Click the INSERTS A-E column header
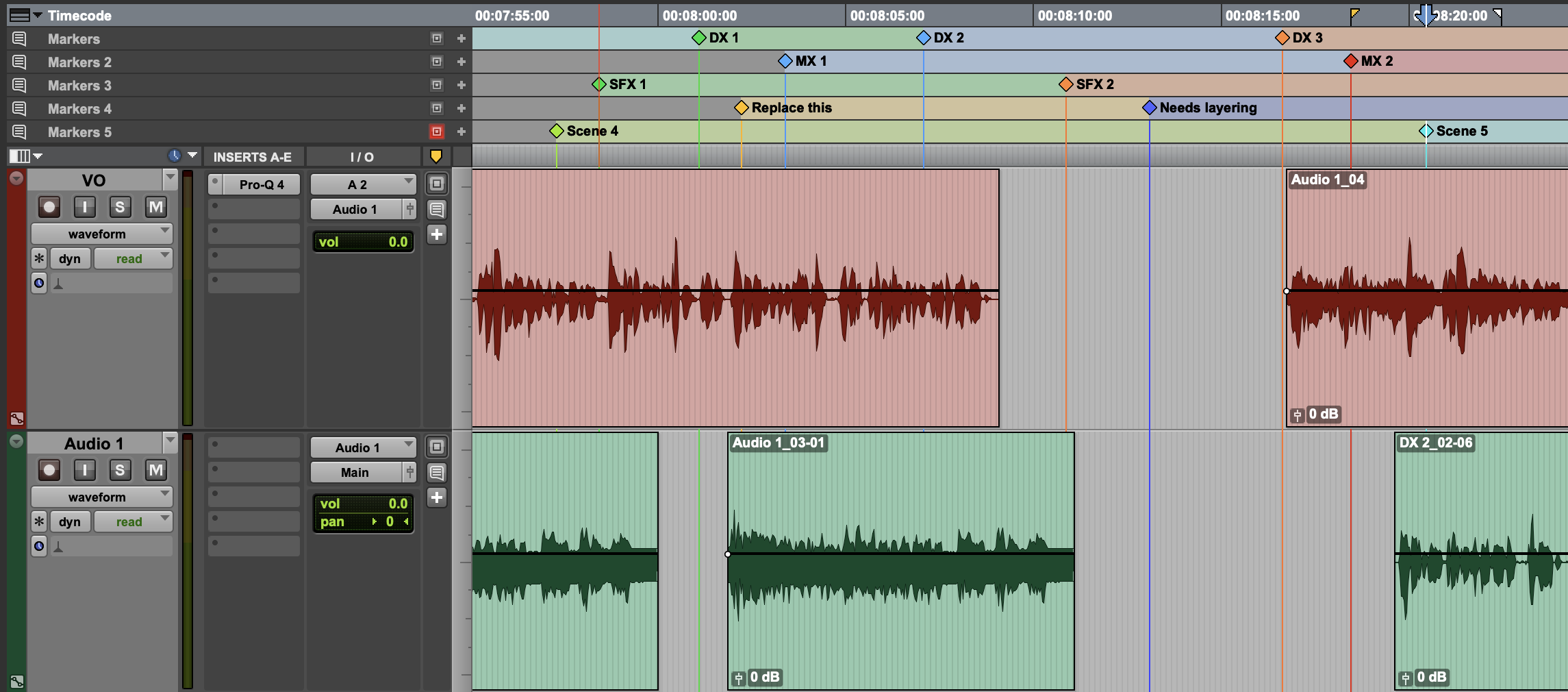 253,157
